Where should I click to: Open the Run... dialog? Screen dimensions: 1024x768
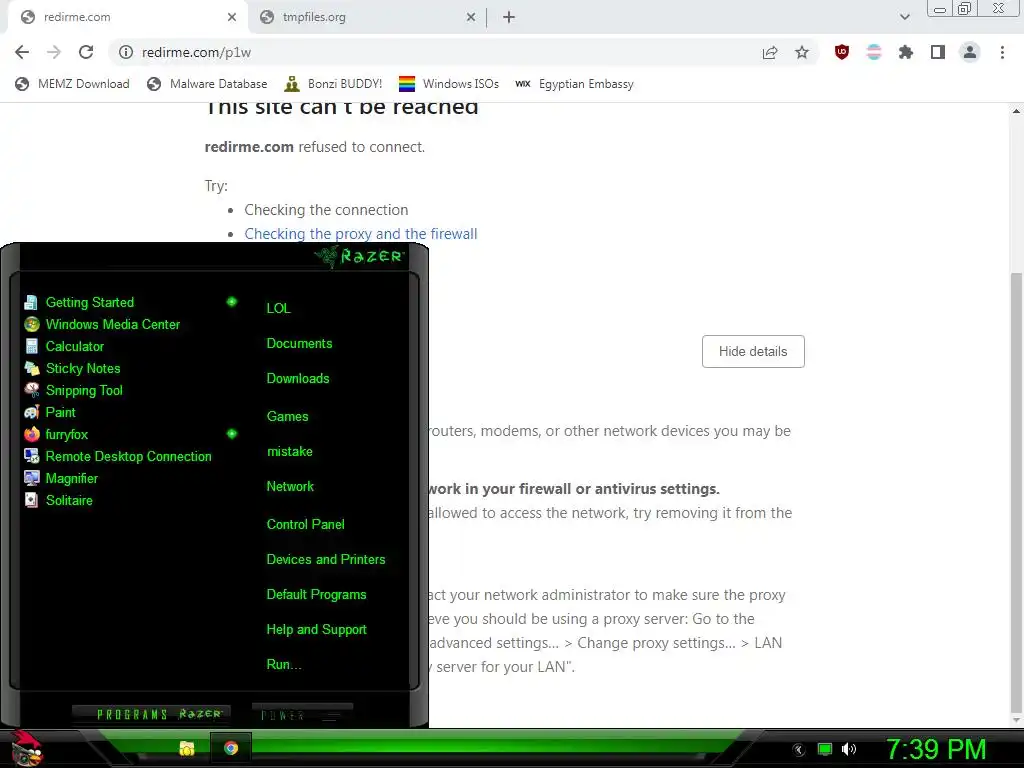tap(284, 665)
